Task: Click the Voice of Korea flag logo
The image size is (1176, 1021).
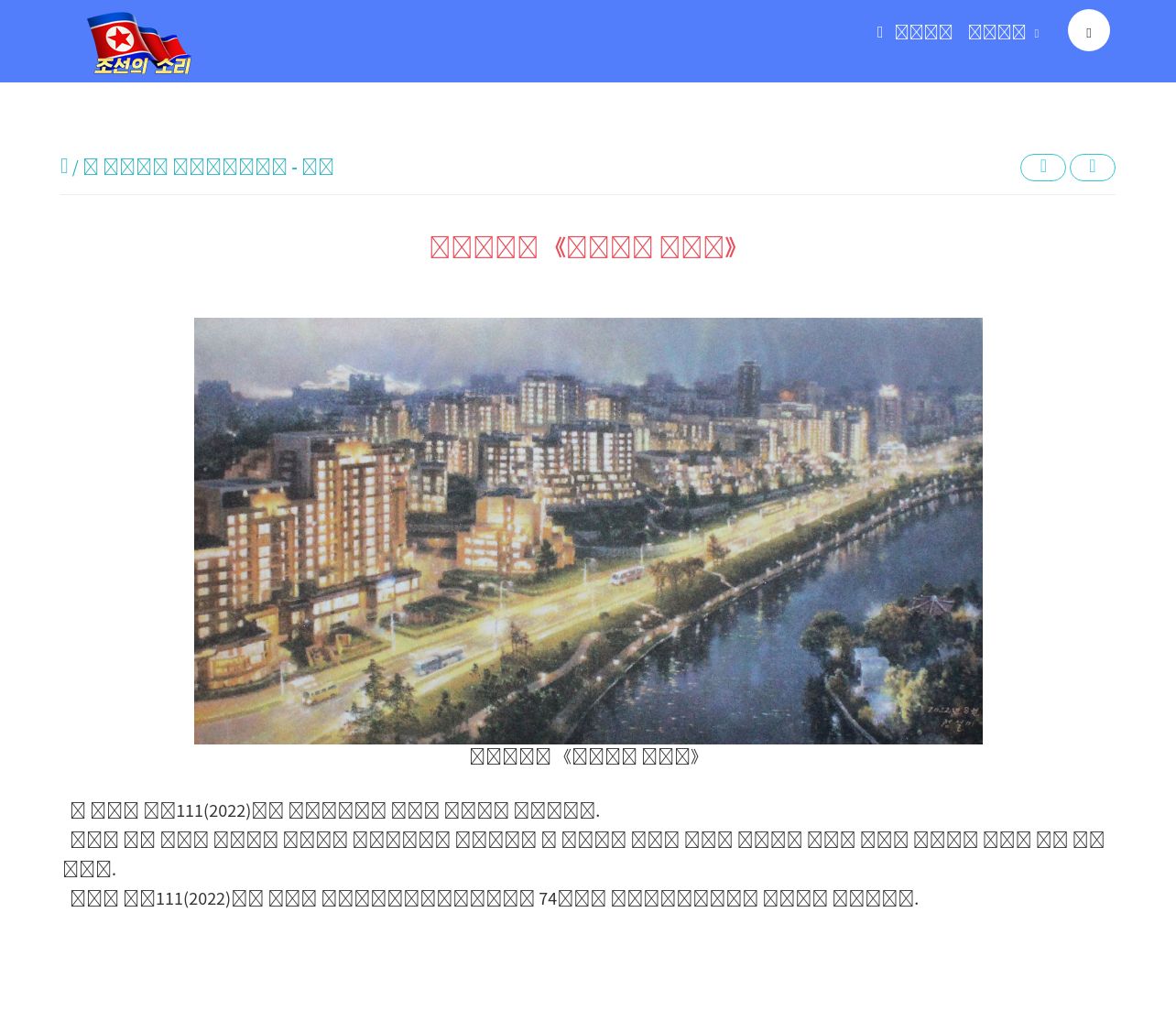Action: [138, 43]
